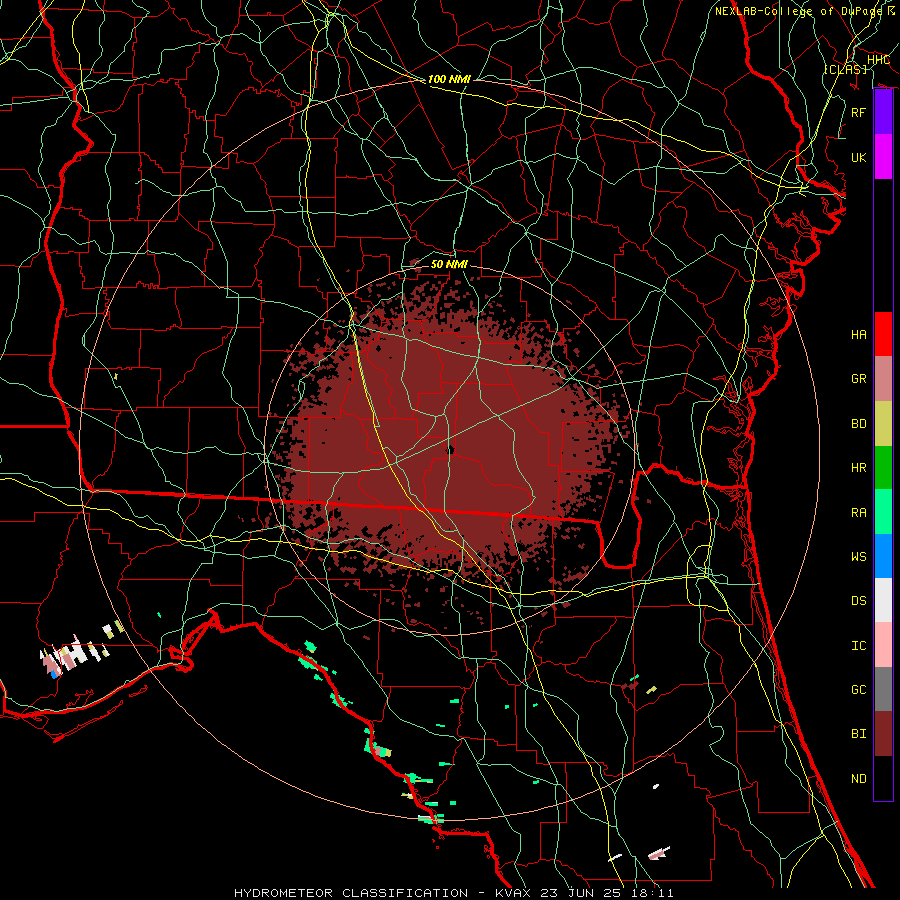Click the WS blue legend swatch
This screenshot has height=900, width=900.
883,556
